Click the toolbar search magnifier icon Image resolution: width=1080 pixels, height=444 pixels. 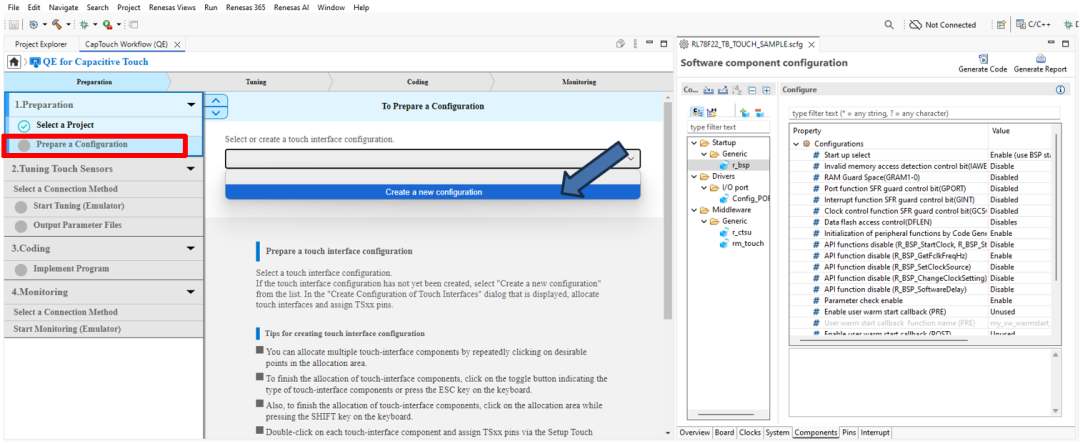889,25
